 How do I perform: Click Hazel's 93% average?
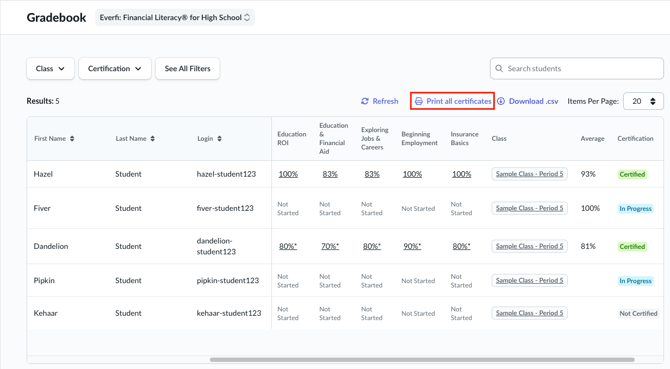point(588,174)
